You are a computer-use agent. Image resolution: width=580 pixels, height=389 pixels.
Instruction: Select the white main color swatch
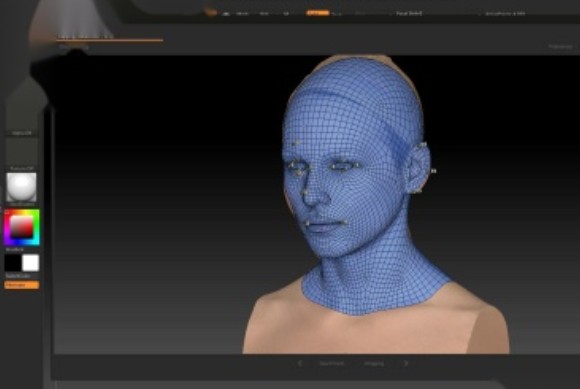[x=31, y=263]
